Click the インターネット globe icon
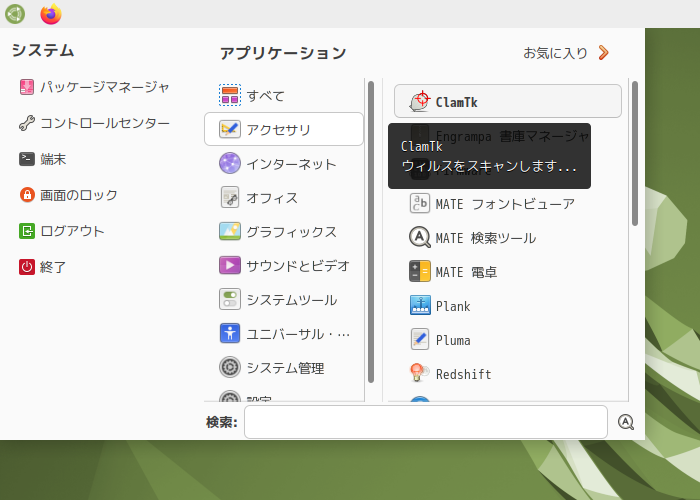 [x=230, y=163]
